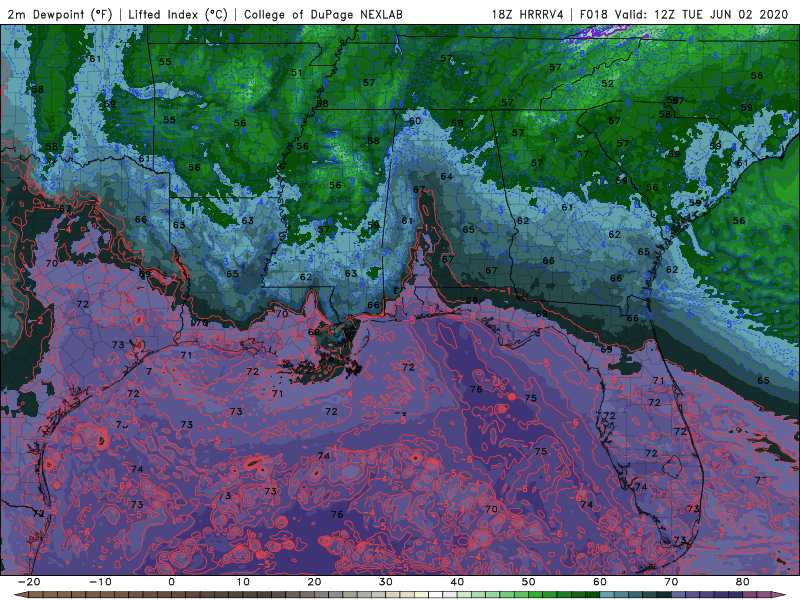This screenshot has width=800, height=600.
Task: Click the "College of DuPage NEXLAB" credit text
Action: click(x=323, y=14)
